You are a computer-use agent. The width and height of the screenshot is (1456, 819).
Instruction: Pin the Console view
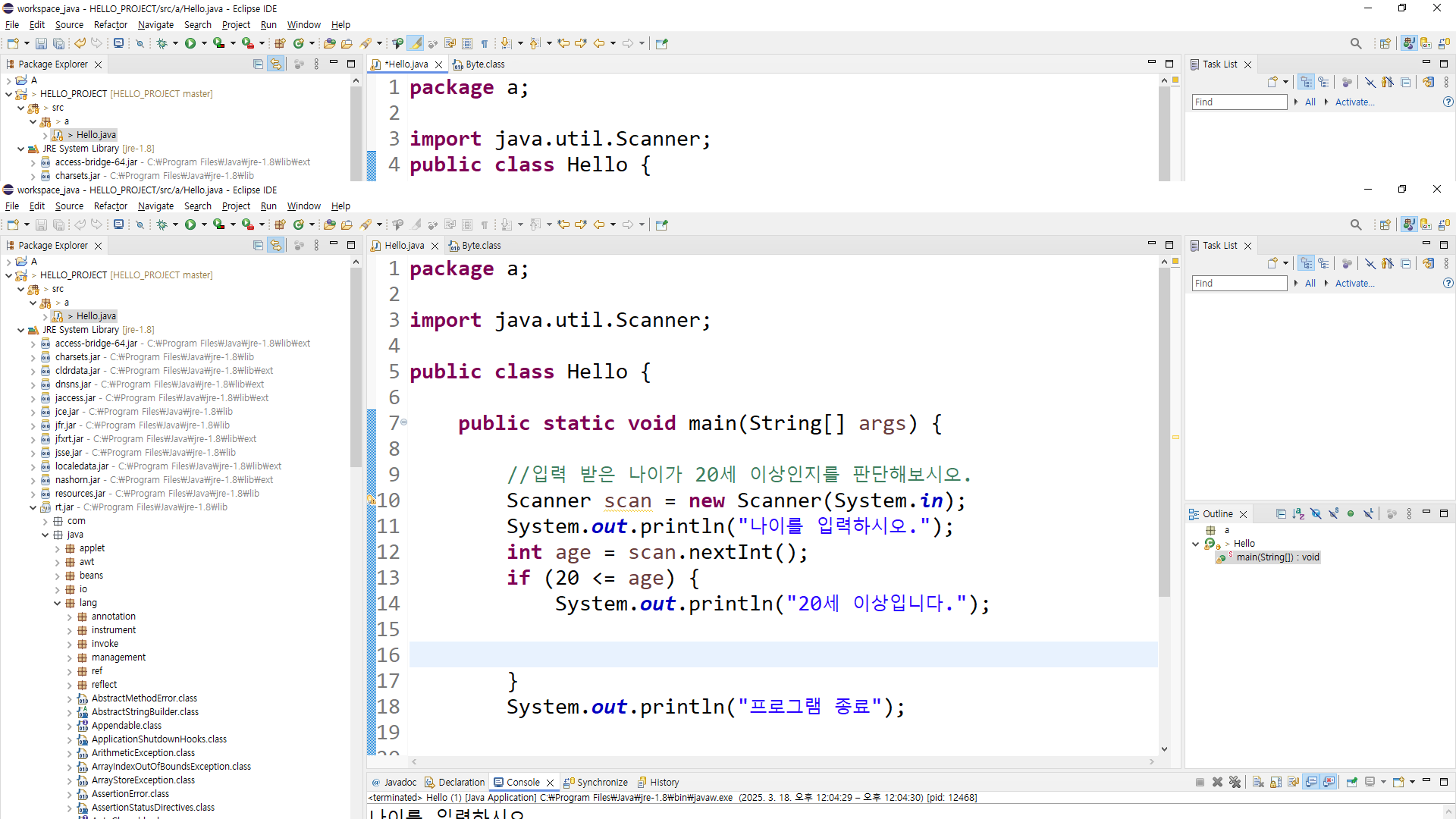coord(1351,782)
